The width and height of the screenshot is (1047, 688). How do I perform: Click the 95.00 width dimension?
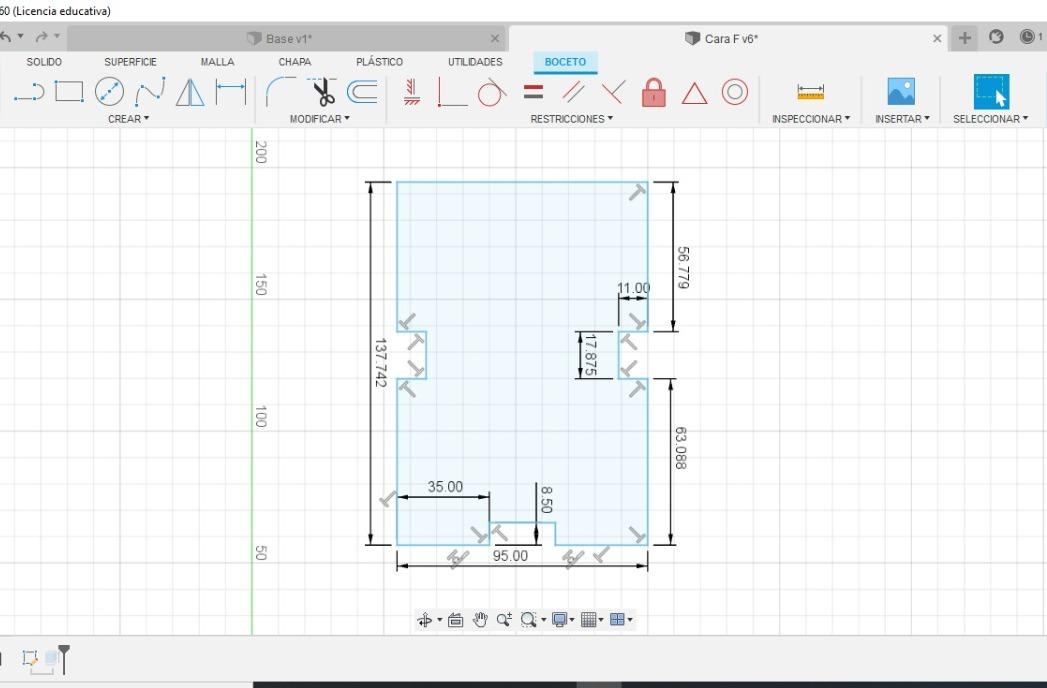point(510,556)
